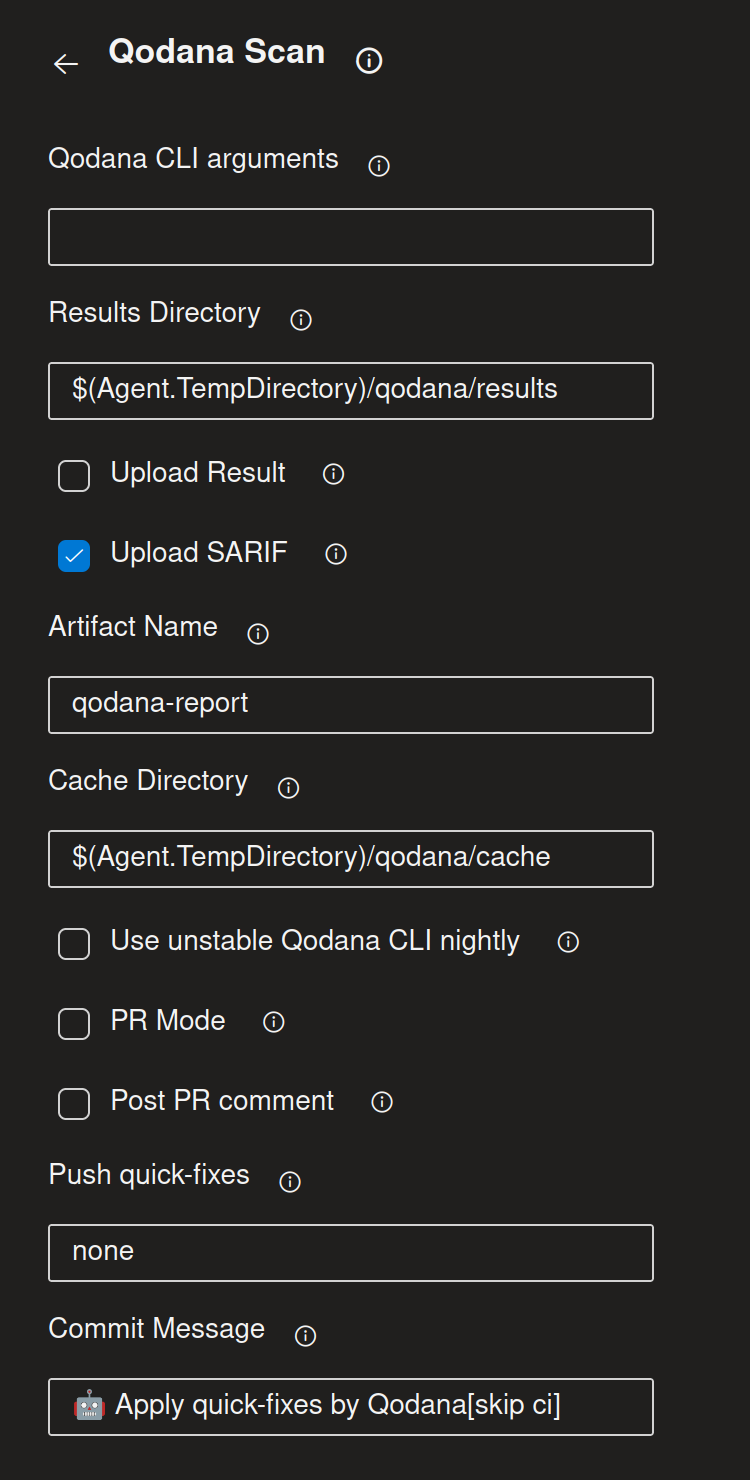
Task: Check the Post PR comment option
Action: (73, 1103)
